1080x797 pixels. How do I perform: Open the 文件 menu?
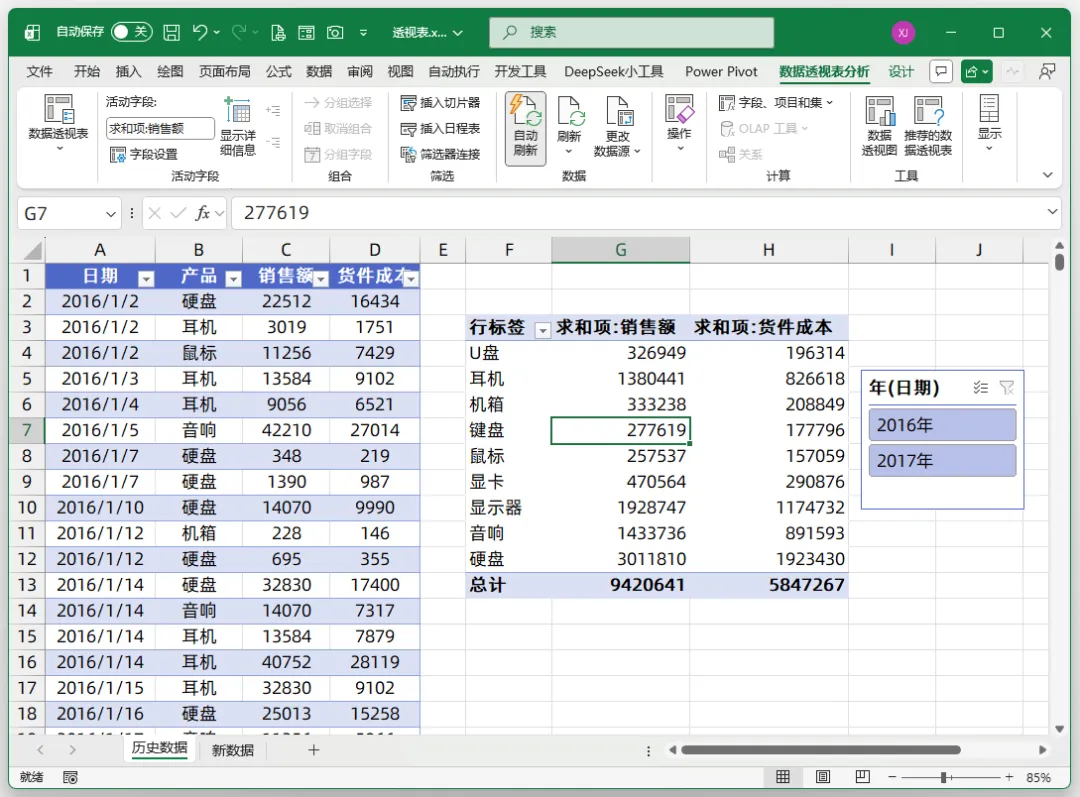point(39,71)
